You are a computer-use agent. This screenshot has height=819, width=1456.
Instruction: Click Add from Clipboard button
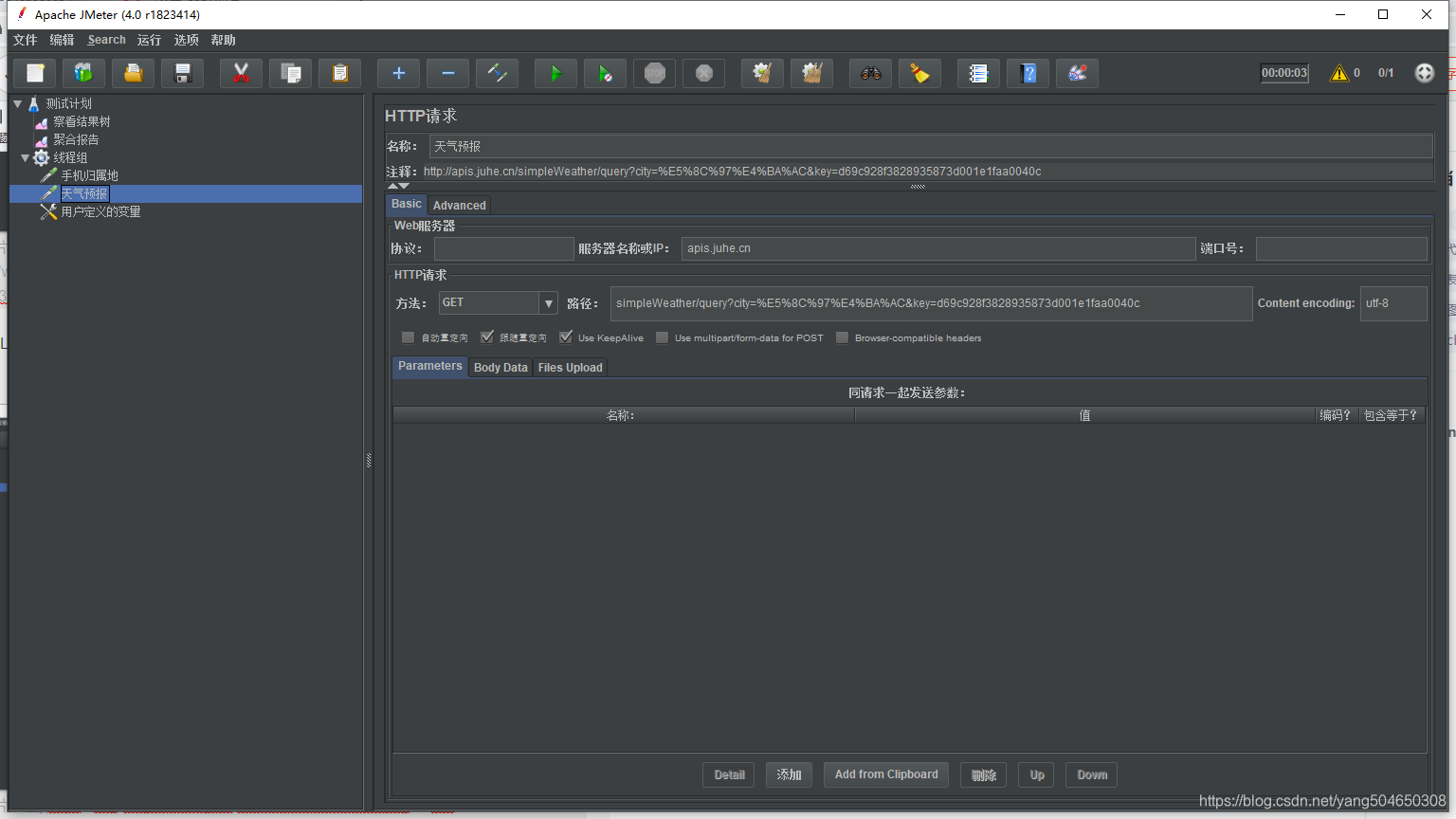pos(886,775)
